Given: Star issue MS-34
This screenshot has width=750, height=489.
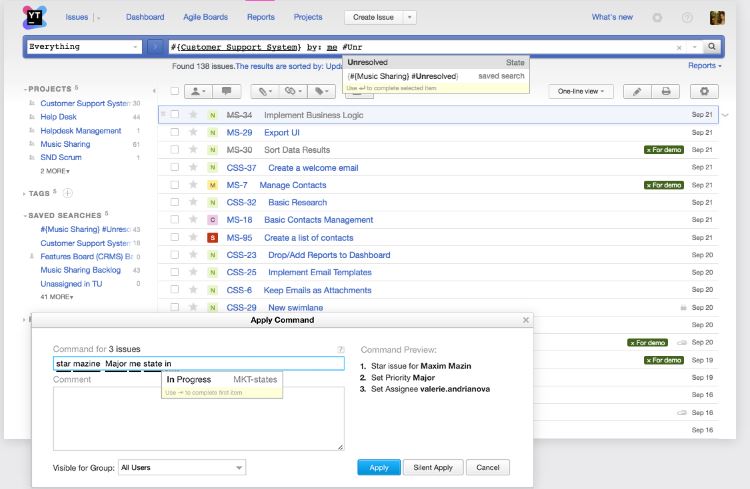Looking at the screenshot, I should point(193,115).
